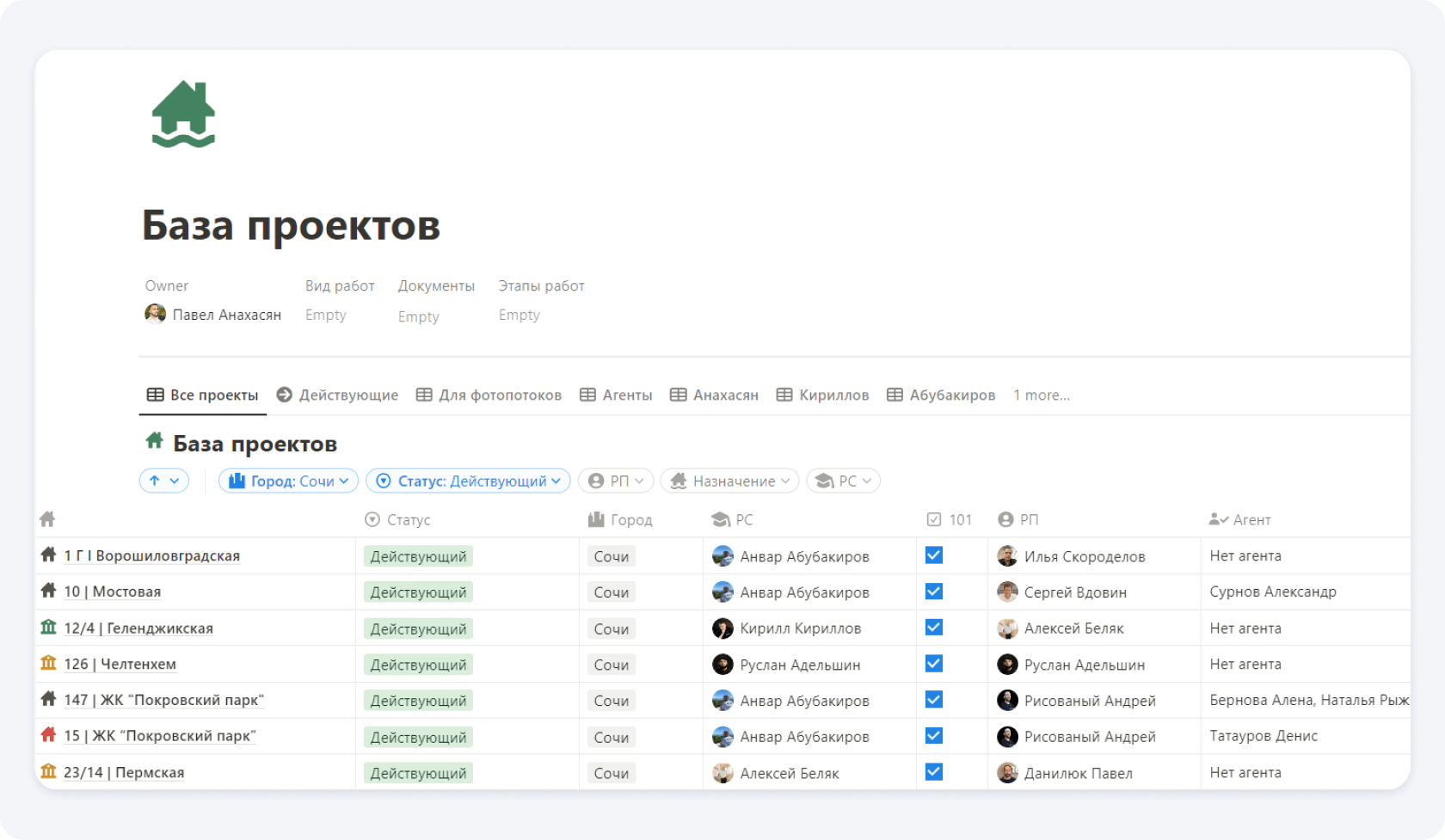Show hidden views via 1 more...
Image resolution: width=1445 pixels, height=840 pixels.
1041,395
